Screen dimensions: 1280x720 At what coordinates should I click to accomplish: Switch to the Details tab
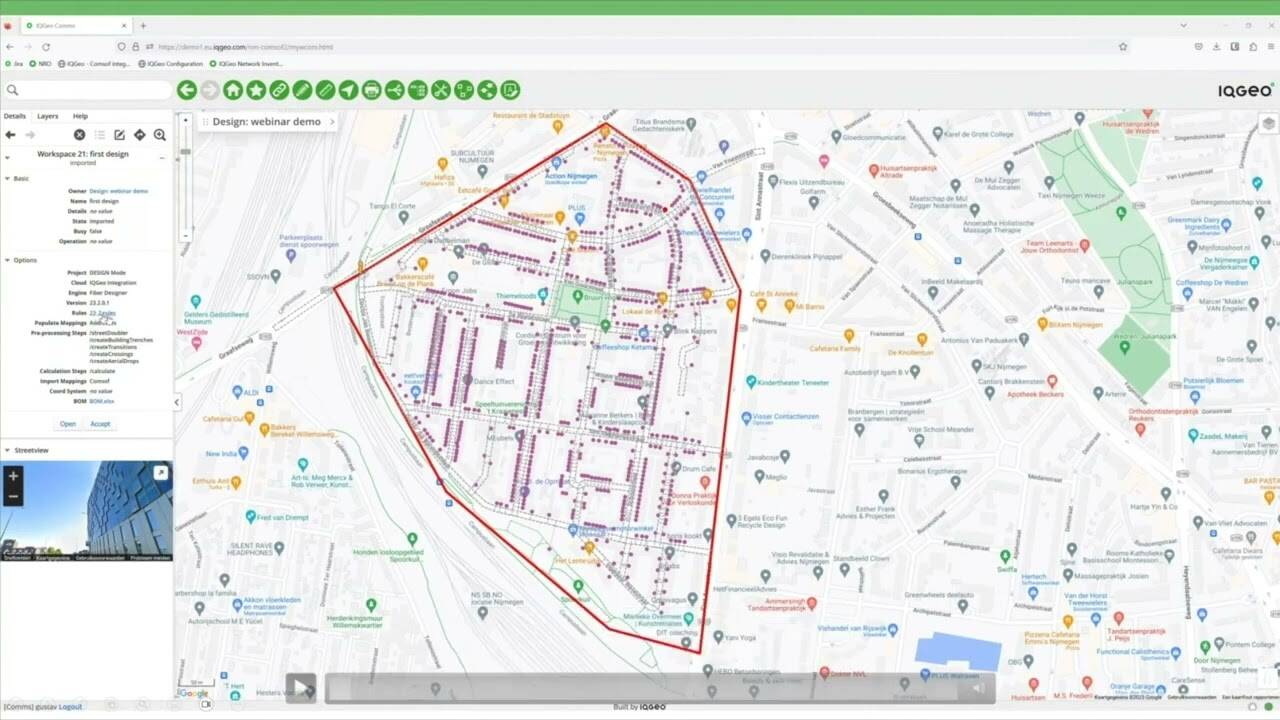pyautogui.click(x=14, y=116)
